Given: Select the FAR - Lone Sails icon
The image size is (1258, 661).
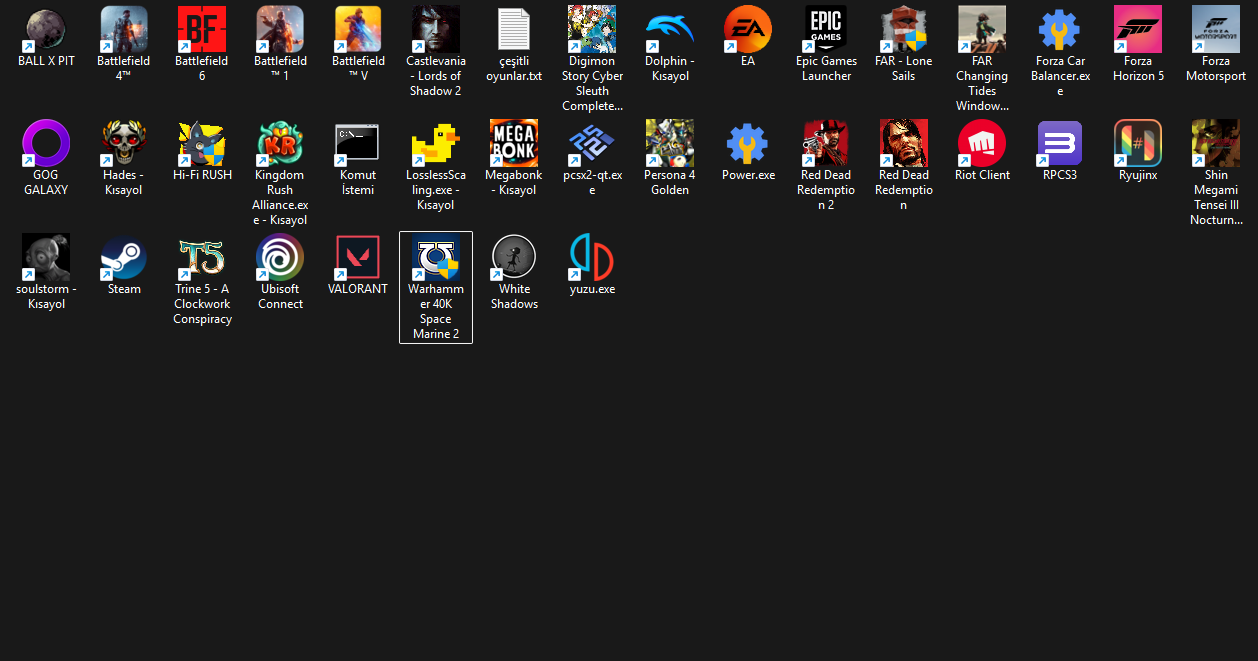Looking at the screenshot, I should (904, 30).
